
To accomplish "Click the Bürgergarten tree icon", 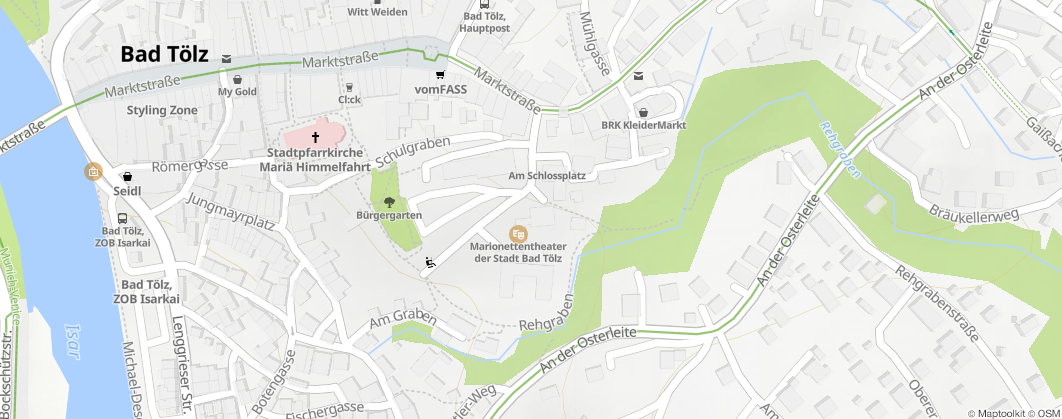I will pos(389,201).
